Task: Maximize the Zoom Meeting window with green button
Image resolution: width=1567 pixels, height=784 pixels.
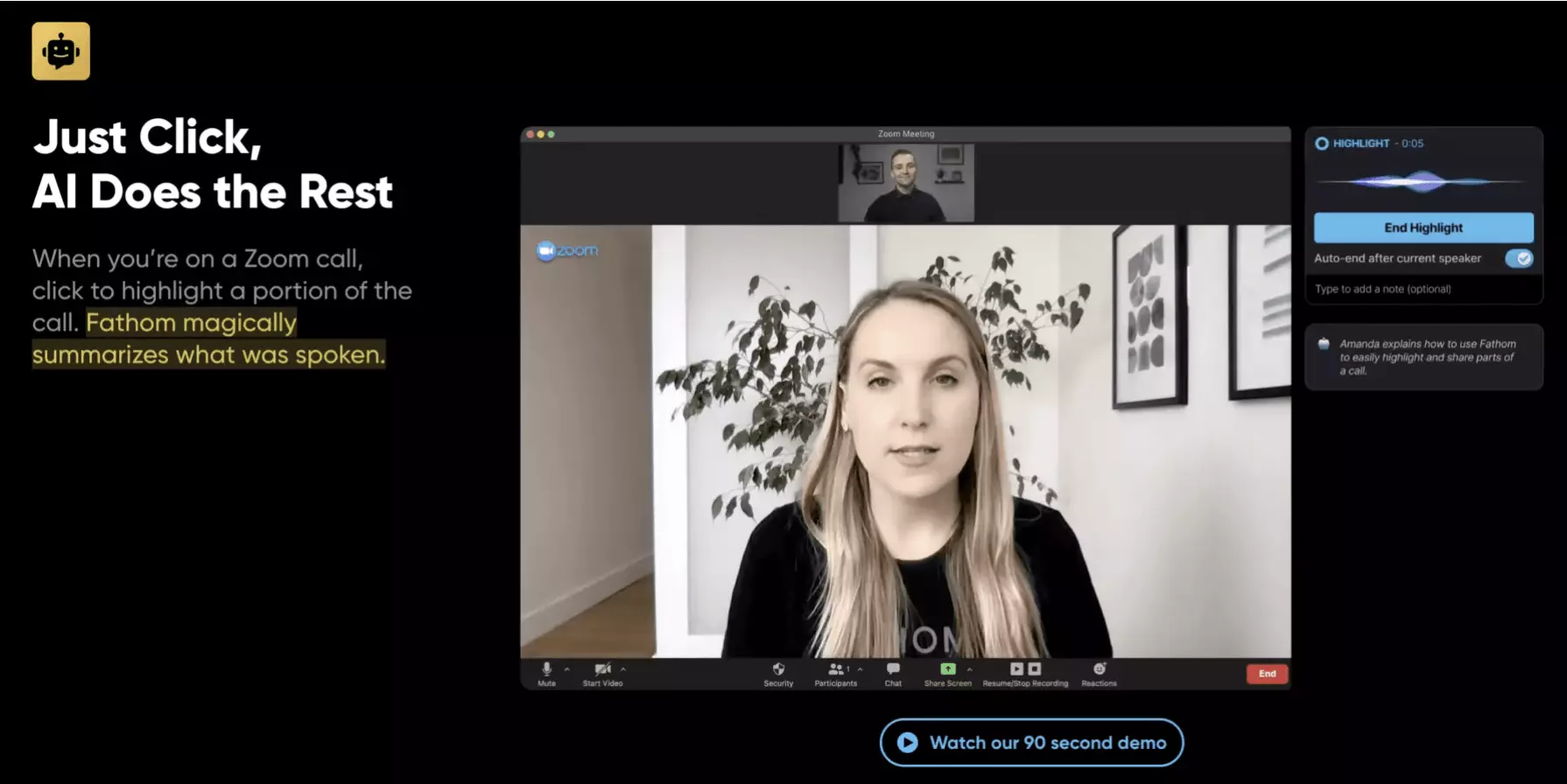Action: 551,134
